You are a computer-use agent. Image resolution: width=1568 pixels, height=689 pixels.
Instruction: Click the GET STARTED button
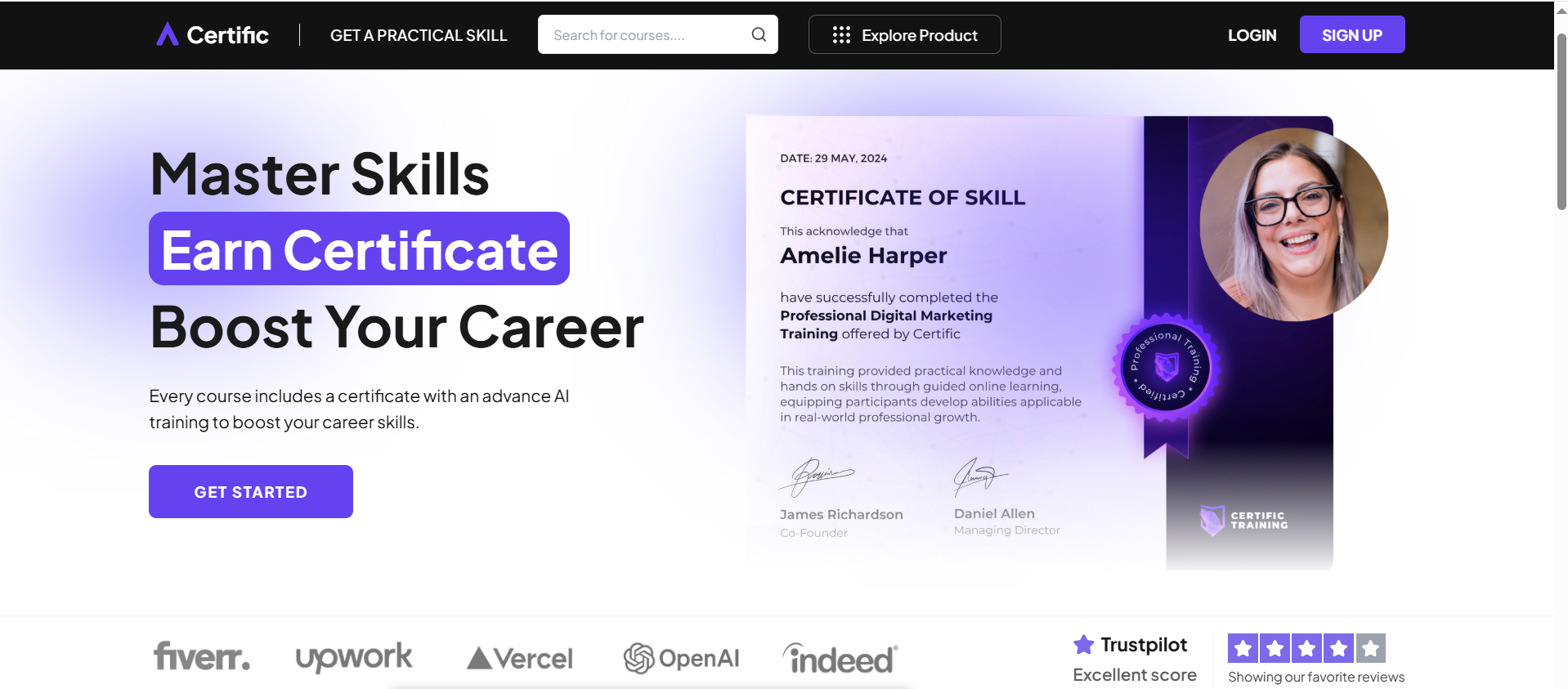pos(251,491)
